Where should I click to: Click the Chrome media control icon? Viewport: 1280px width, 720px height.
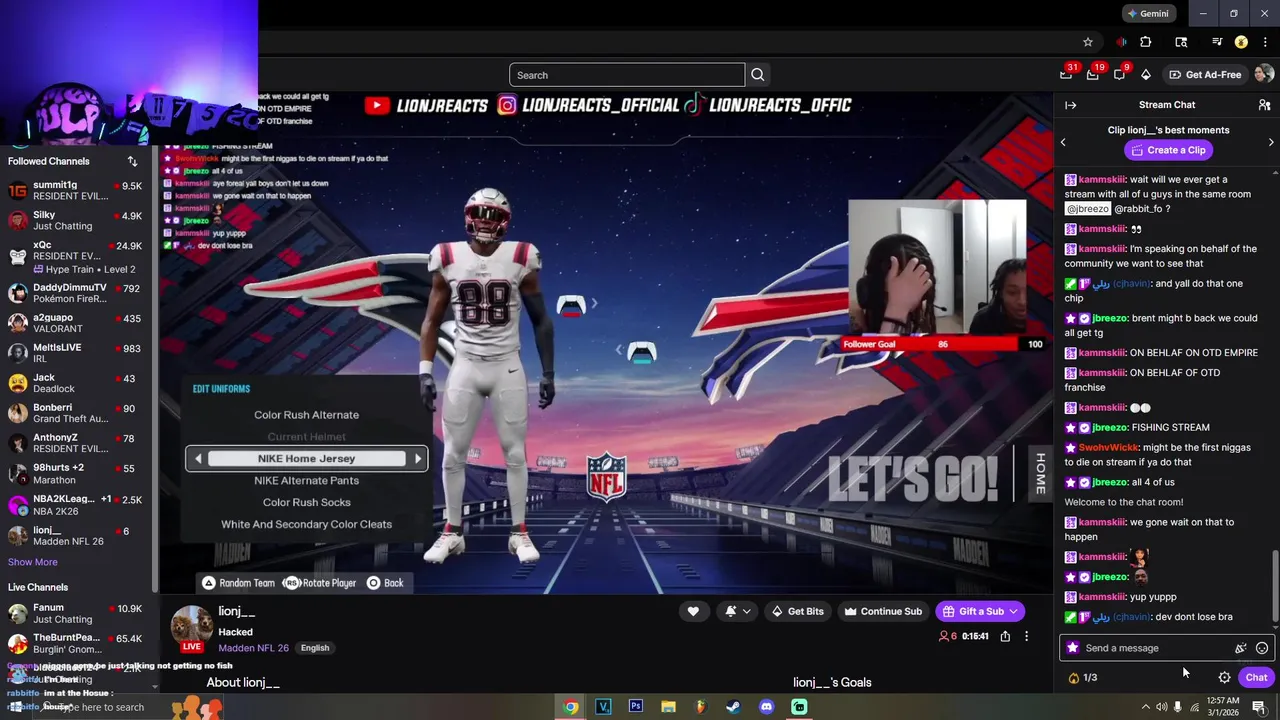[x=1217, y=42]
